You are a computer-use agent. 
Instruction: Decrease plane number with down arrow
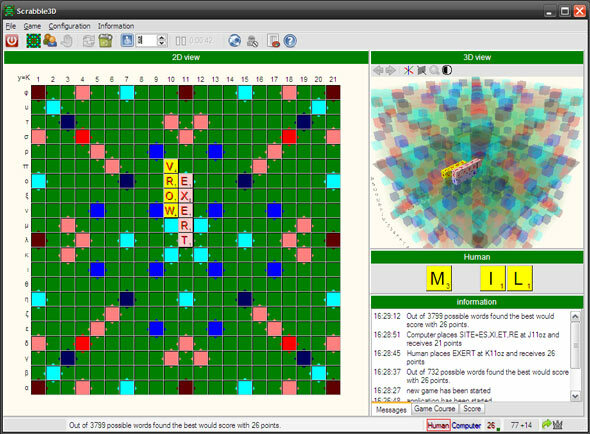161,43
